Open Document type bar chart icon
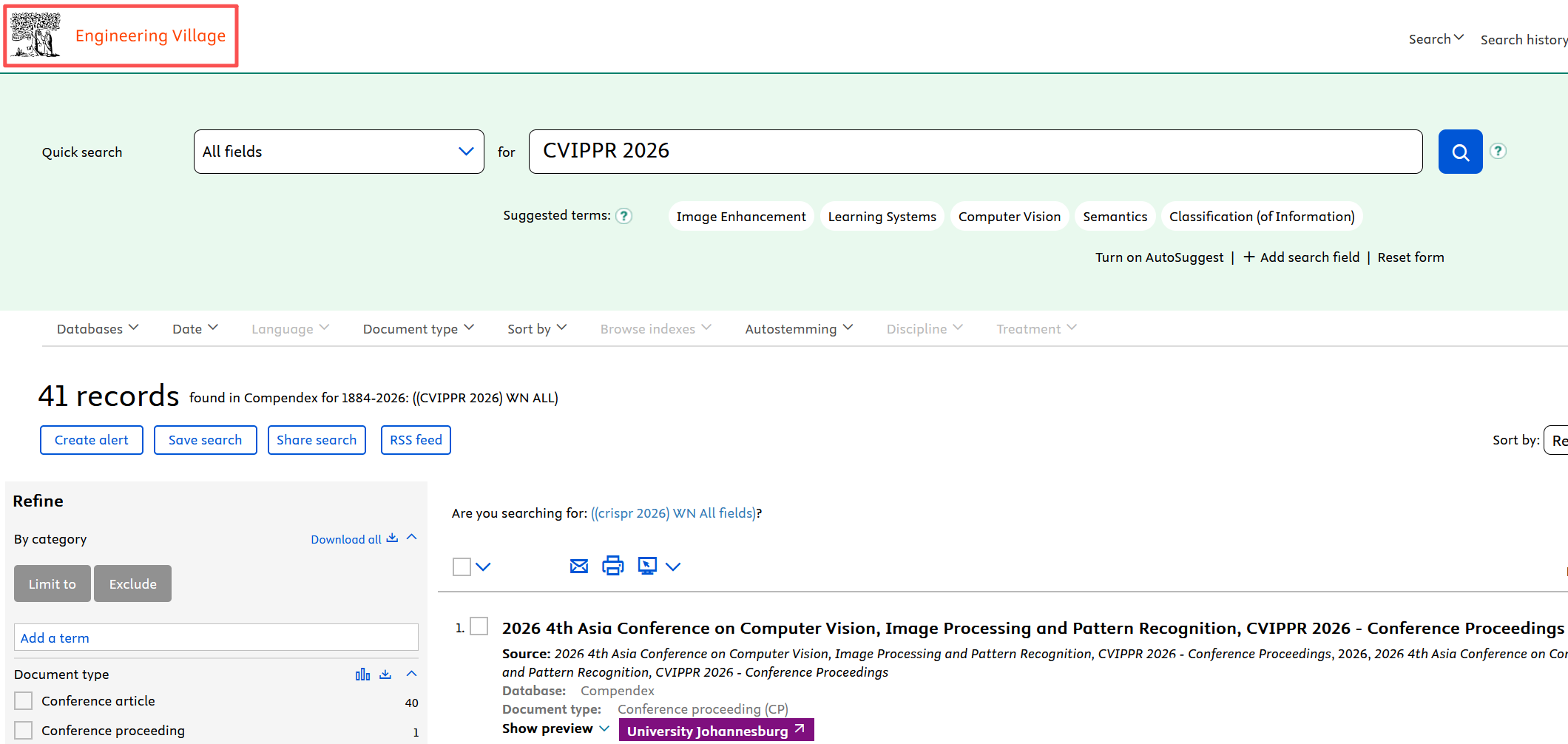 click(x=362, y=674)
